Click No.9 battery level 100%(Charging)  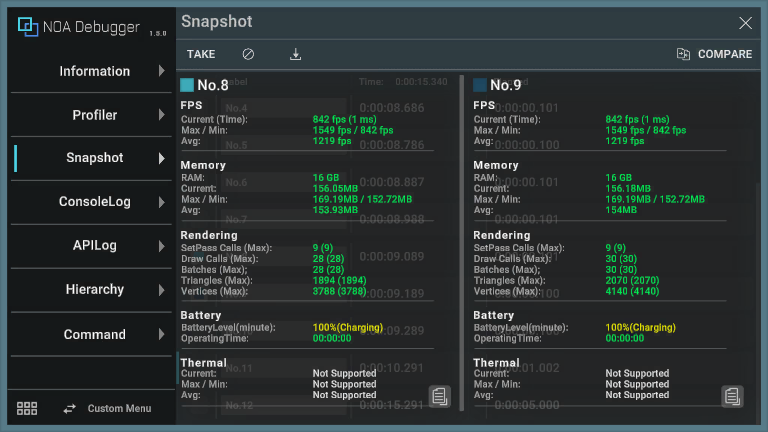(x=641, y=328)
